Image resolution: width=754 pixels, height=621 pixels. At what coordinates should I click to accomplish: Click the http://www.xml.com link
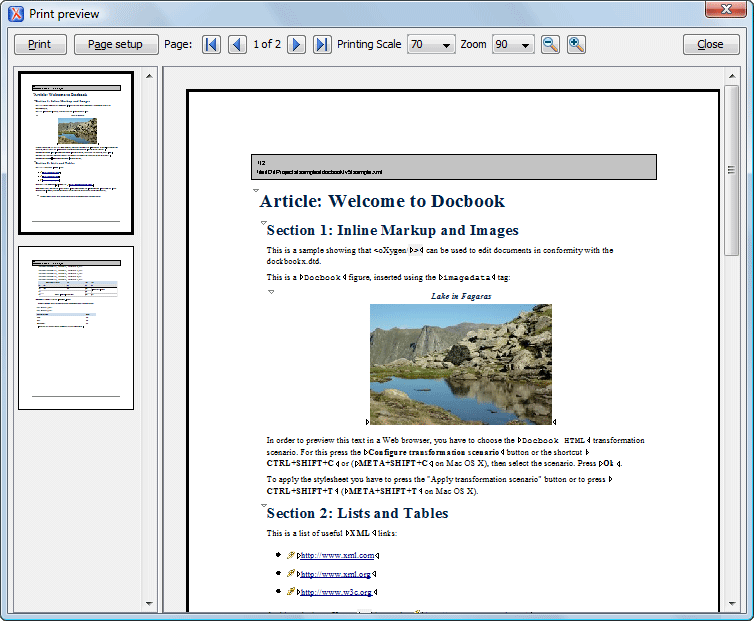[337, 555]
